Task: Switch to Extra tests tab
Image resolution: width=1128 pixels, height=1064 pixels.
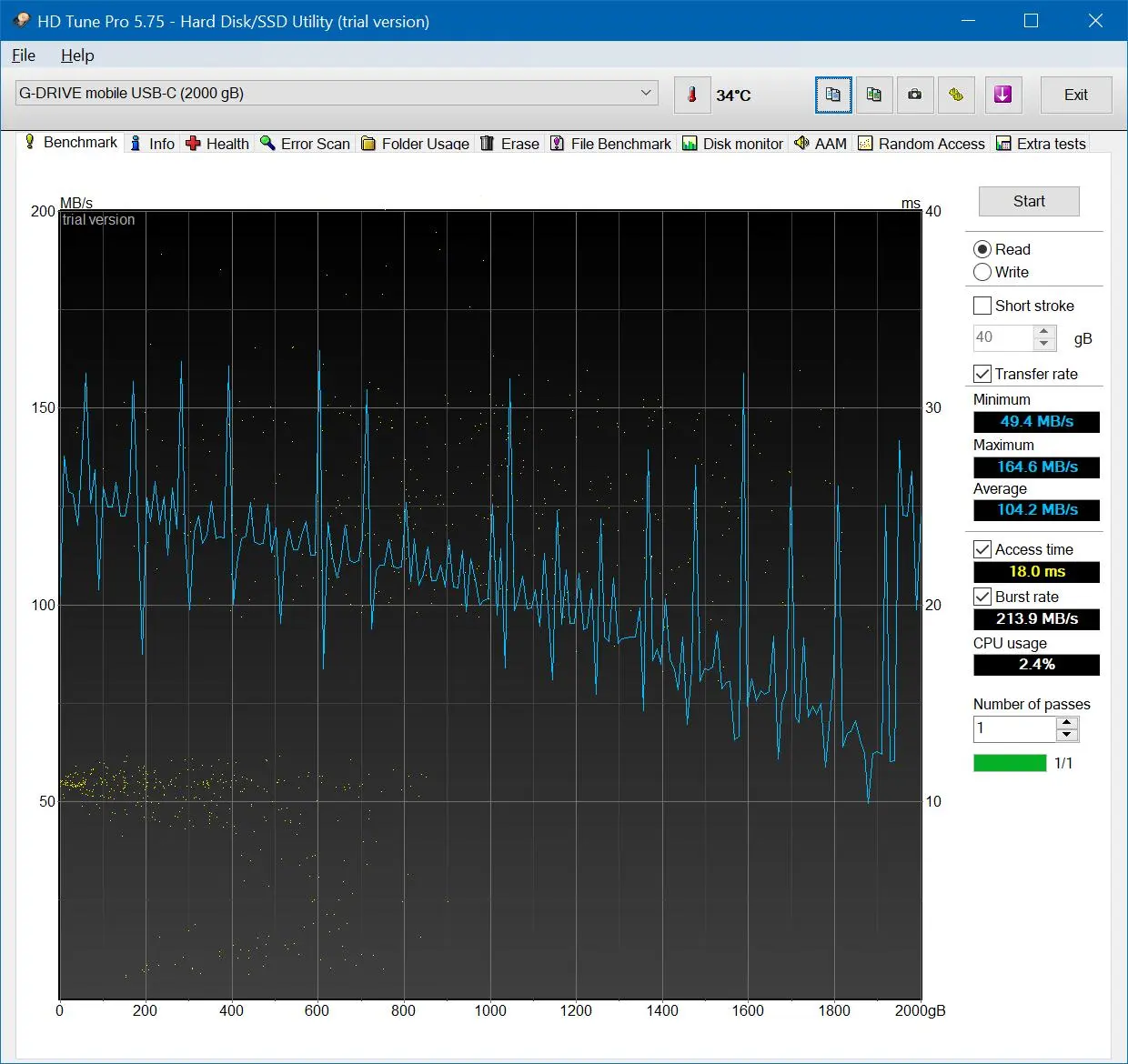Action: 1042,144
